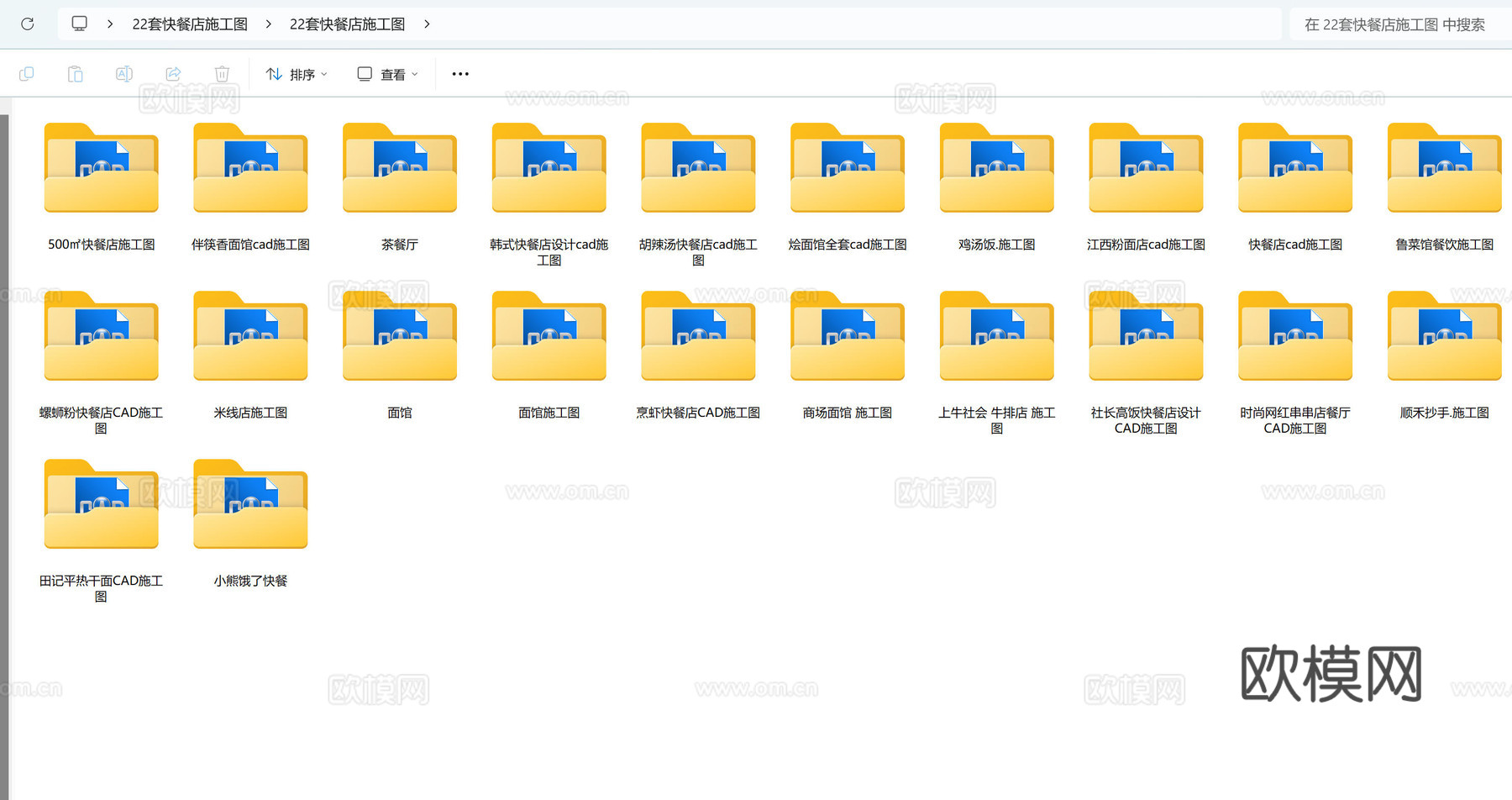The image size is (1512, 800).
Task: Open the more options ellipsis menu
Action: (460, 74)
